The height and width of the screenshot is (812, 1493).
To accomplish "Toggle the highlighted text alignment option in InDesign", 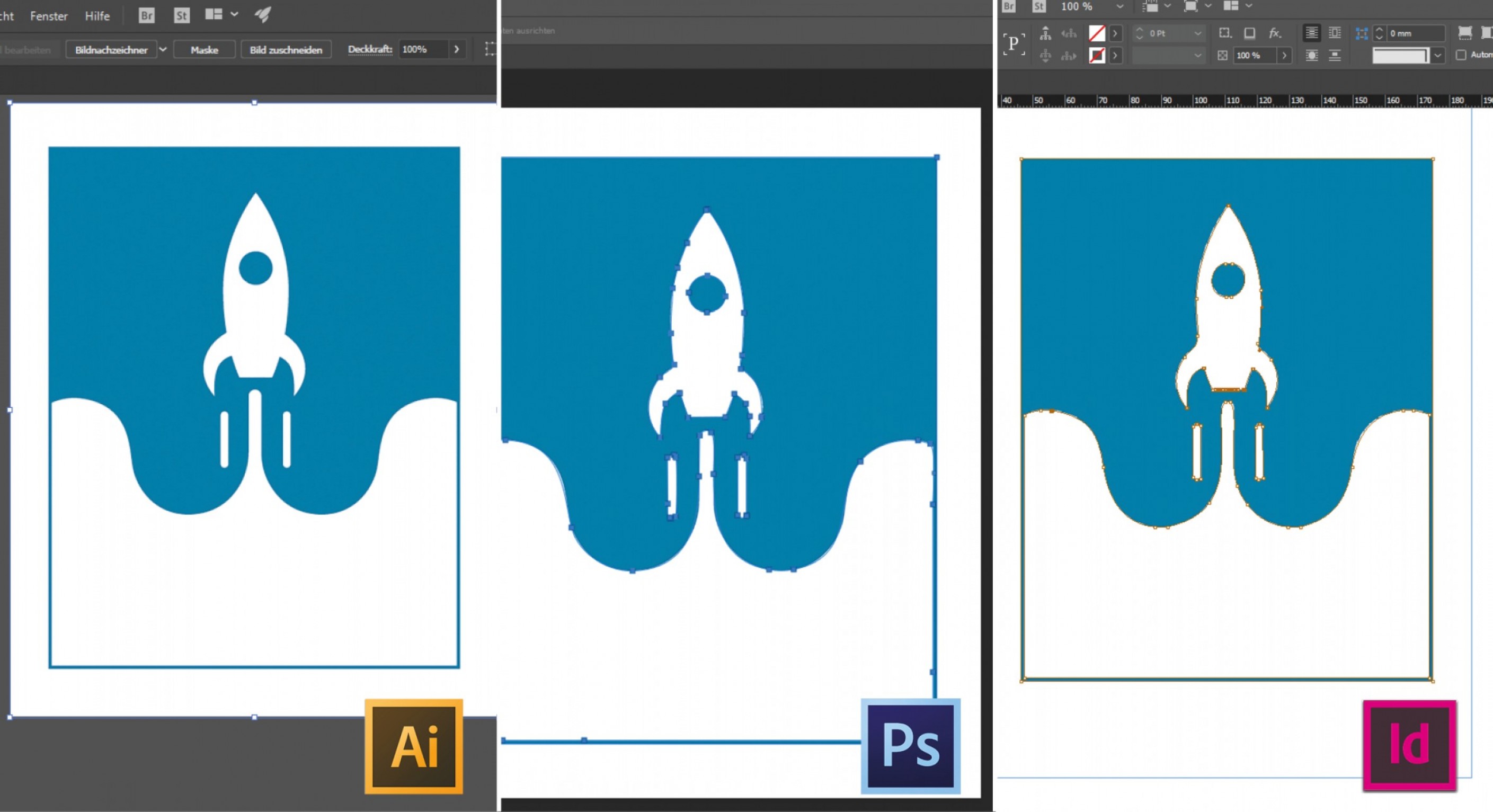I will point(1312,33).
